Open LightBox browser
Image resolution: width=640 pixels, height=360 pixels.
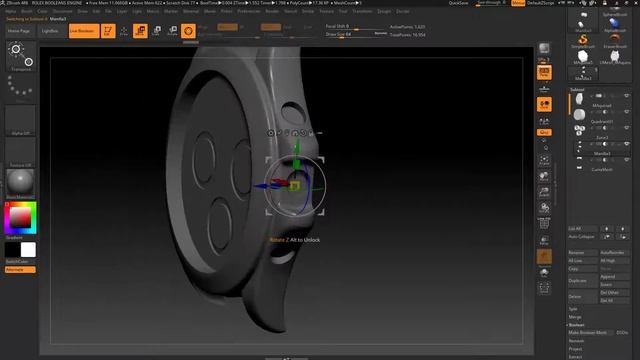click(x=50, y=31)
